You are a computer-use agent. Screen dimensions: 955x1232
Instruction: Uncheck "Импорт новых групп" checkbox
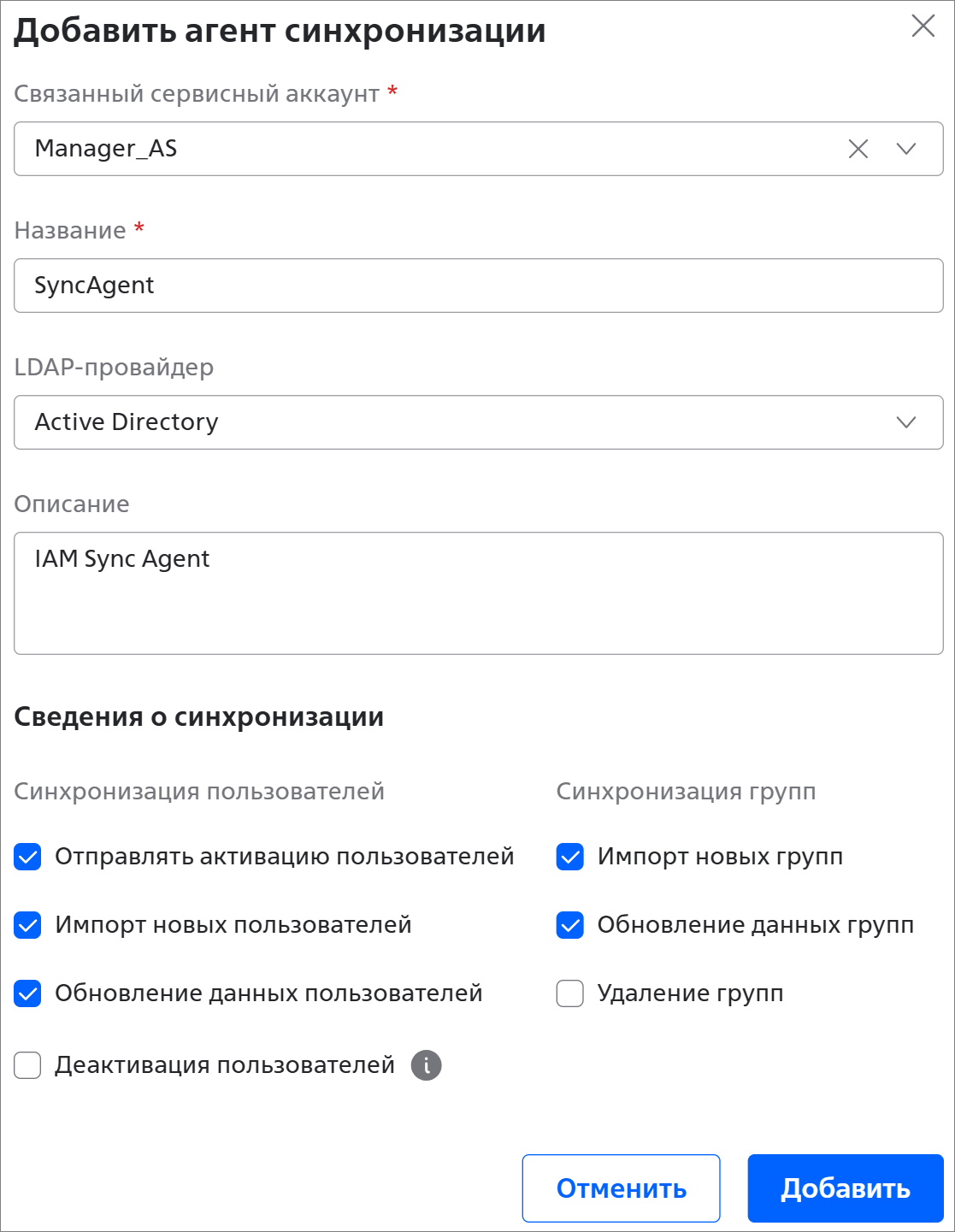(570, 857)
